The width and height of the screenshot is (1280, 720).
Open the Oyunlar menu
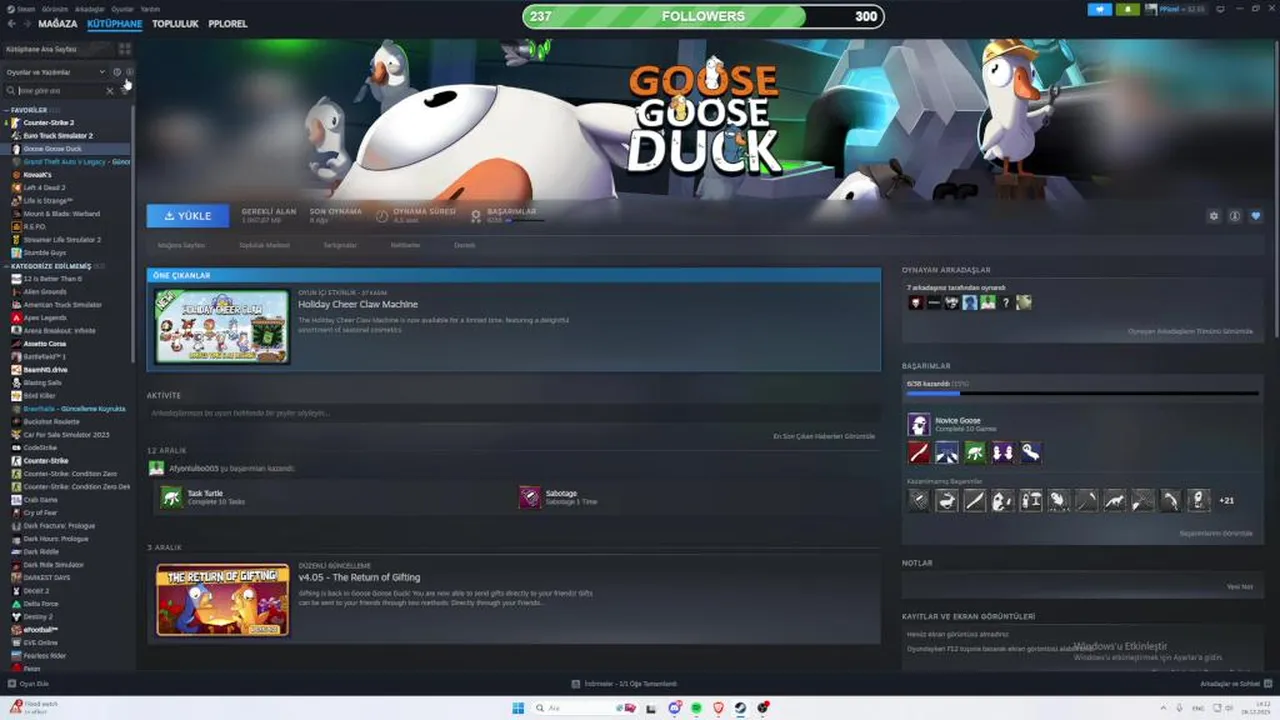(x=122, y=9)
